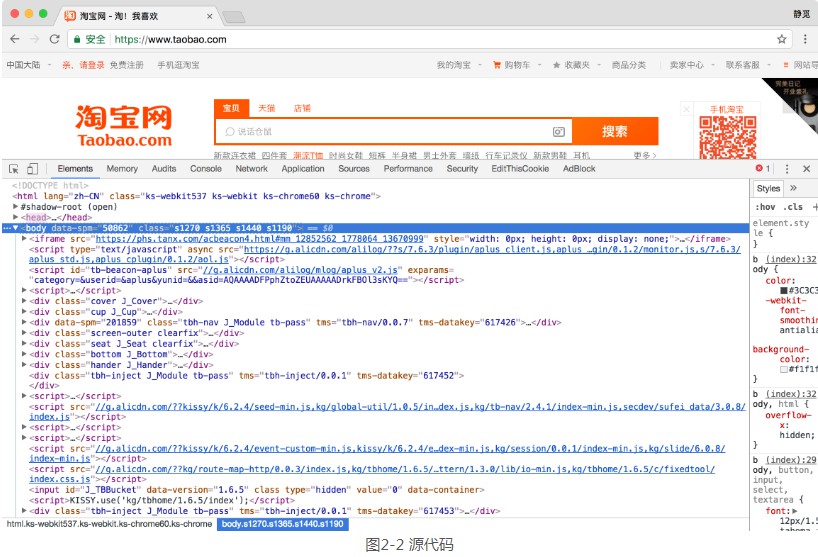818x557 pixels.
Task: Click the #3C3C3C color swatch
Action: coord(784,290)
